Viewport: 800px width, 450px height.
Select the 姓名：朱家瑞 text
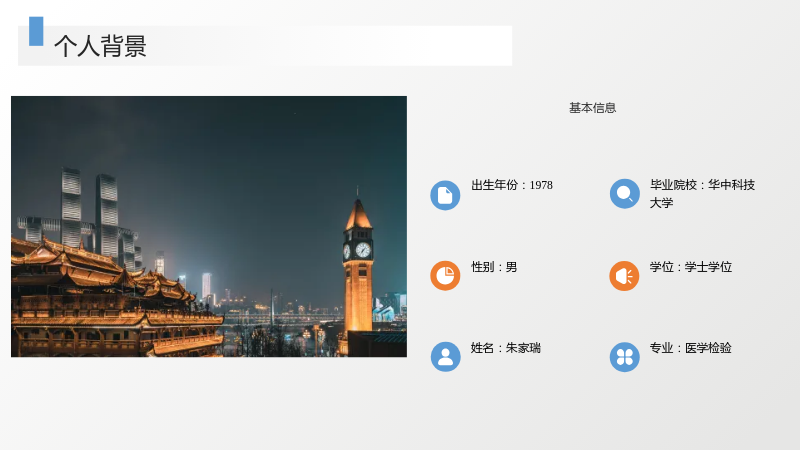point(506,348)
